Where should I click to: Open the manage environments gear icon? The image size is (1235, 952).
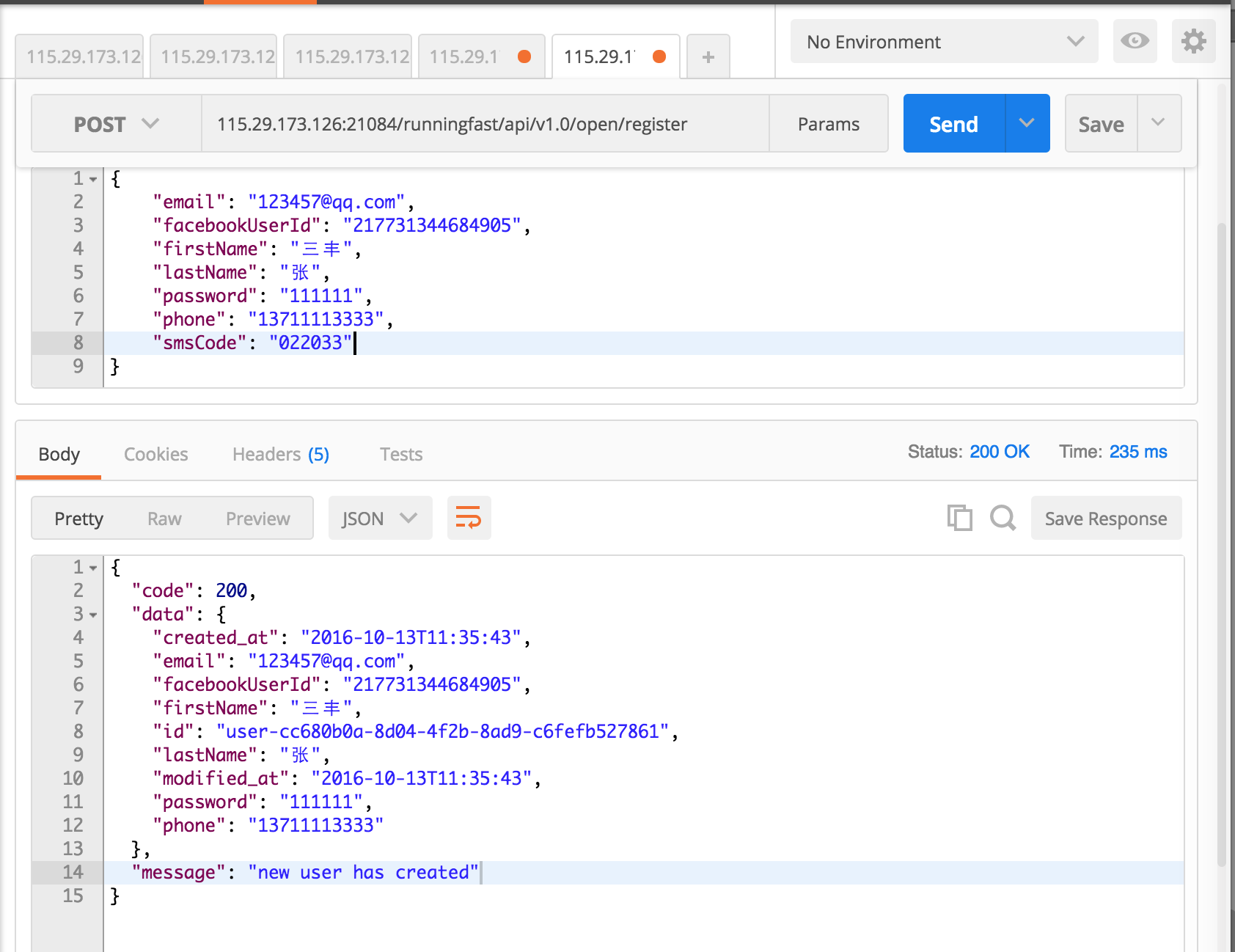pyautogui.click(x=1193, y=41)
